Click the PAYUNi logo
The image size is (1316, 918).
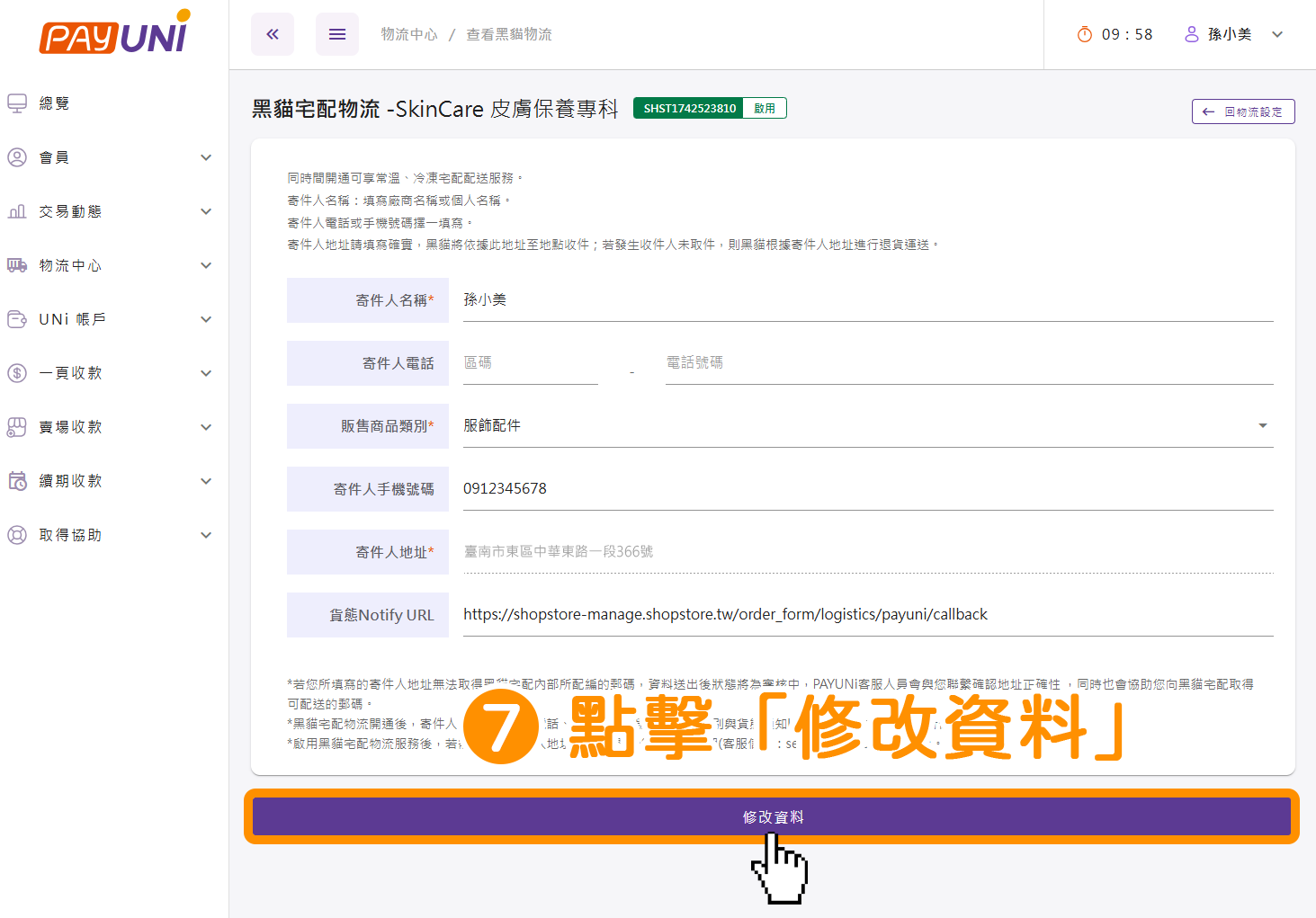(x=114, y=33)
